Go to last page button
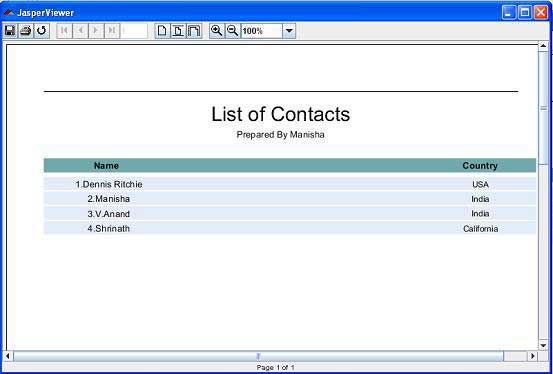The image size is (553, 374). (x=112, y=31)
